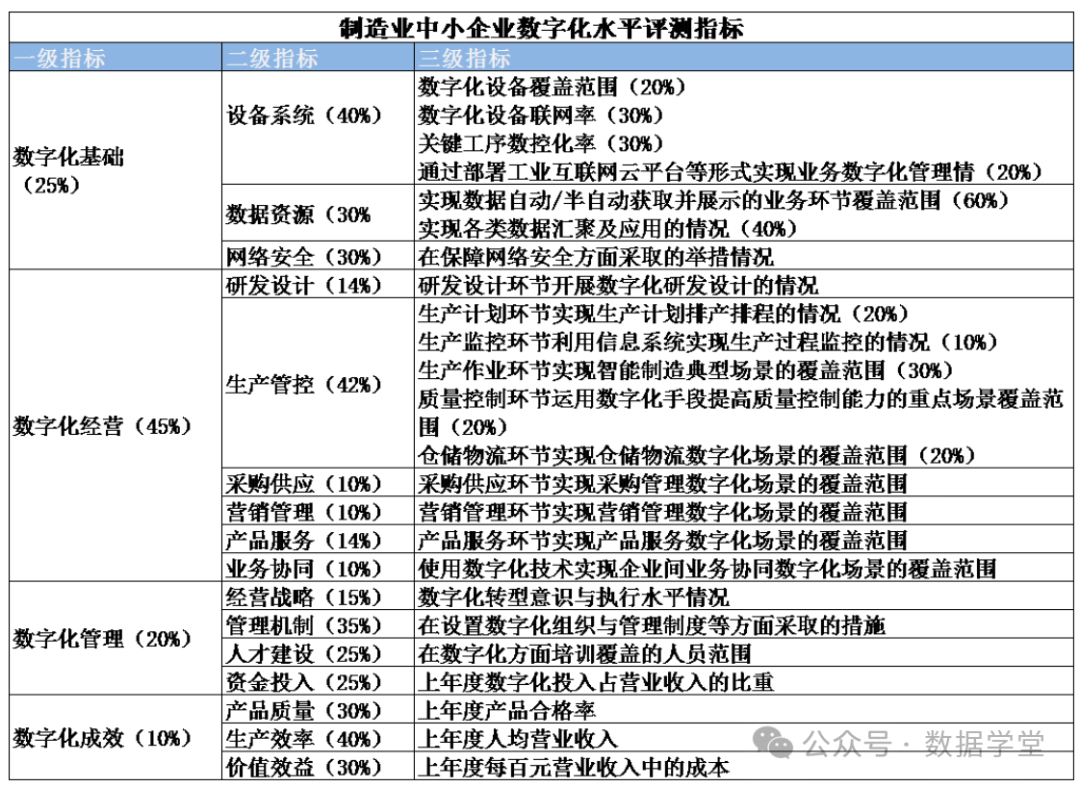This screenshot has width=1080, height=787.
Task: Click the 研发设计（14%） cell
Action: (x=304, y=285)
